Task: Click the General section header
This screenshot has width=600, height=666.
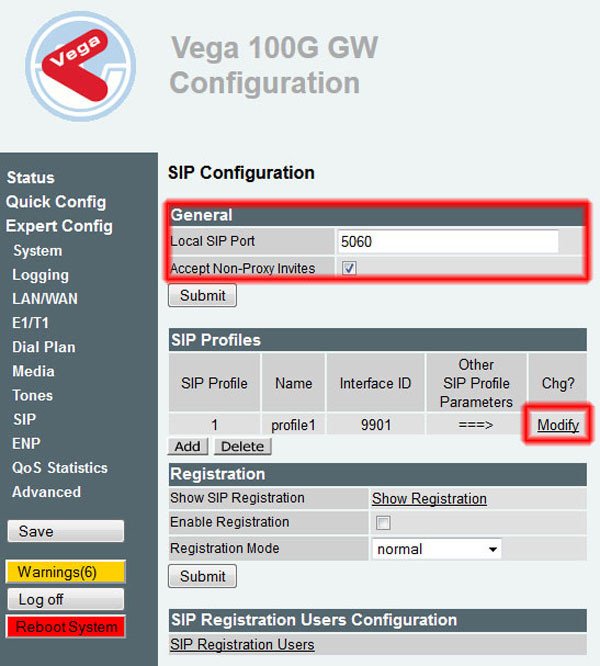Action: click(x=376, y=215)
